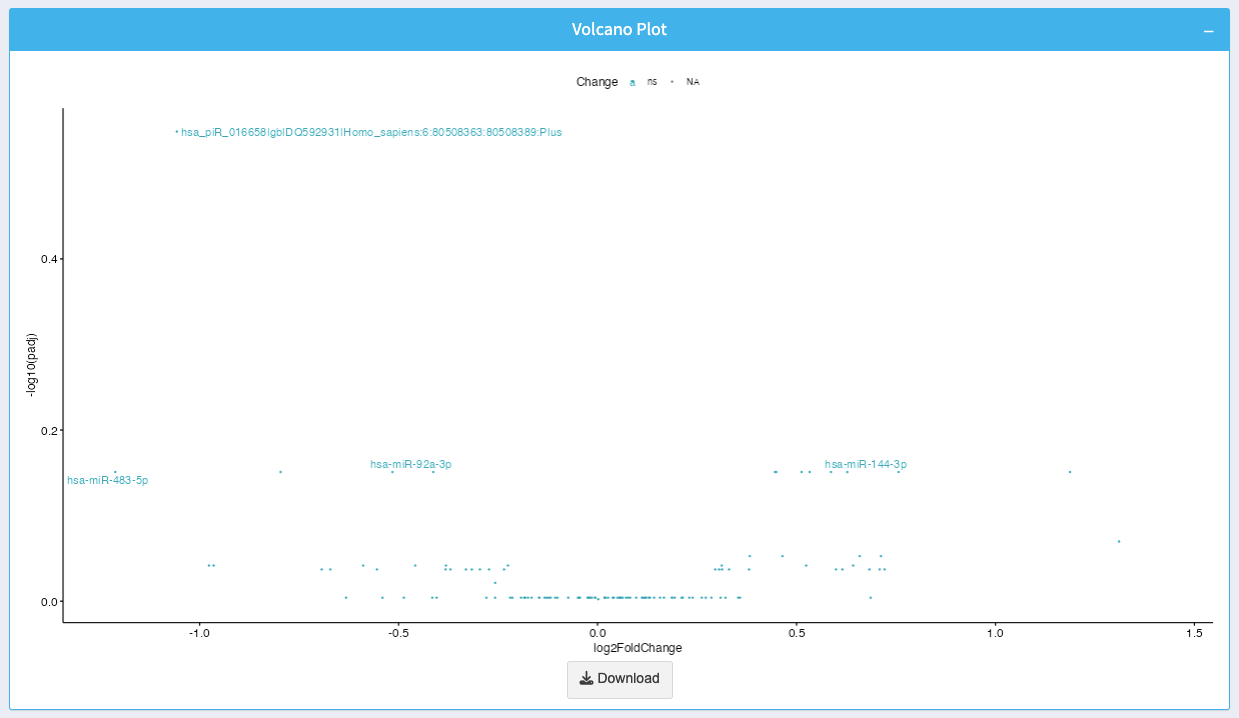Click the data point left of hsa_piR_016658 label
Screen dimensions: 1239x718
177,131
